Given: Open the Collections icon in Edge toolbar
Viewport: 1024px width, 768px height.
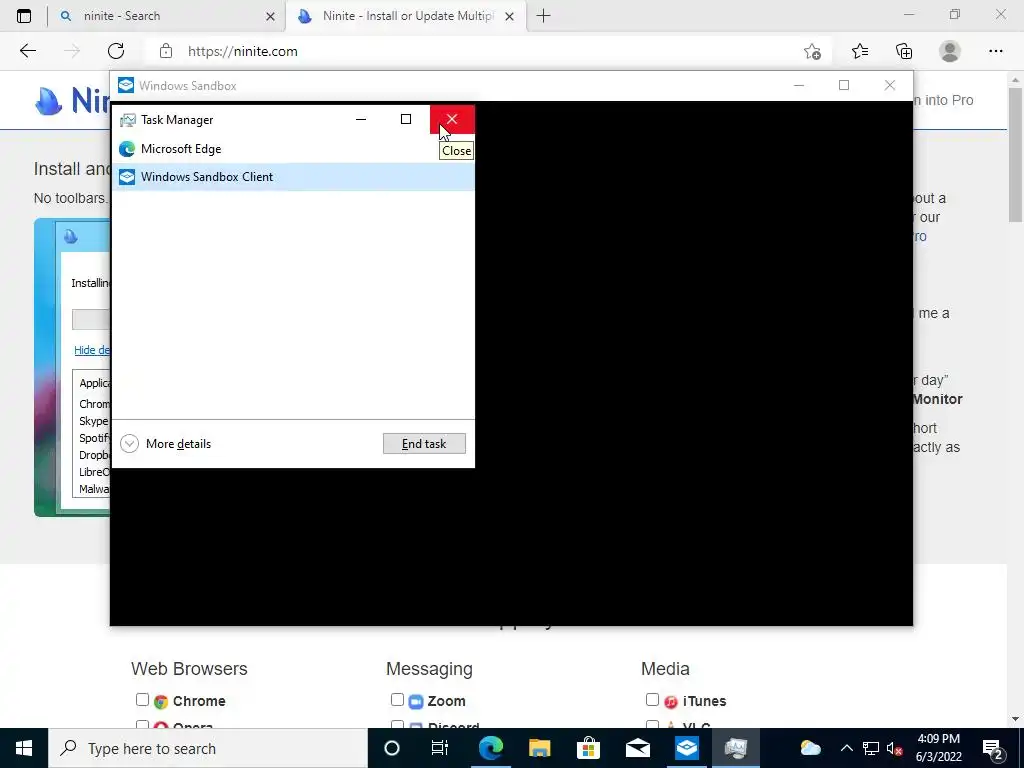Looking at the screenshot, I should pos(904,51).
